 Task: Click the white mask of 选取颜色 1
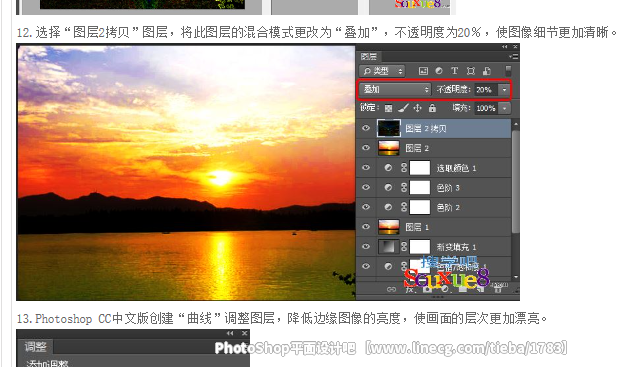pyautogui.click(x=420, y=168)
